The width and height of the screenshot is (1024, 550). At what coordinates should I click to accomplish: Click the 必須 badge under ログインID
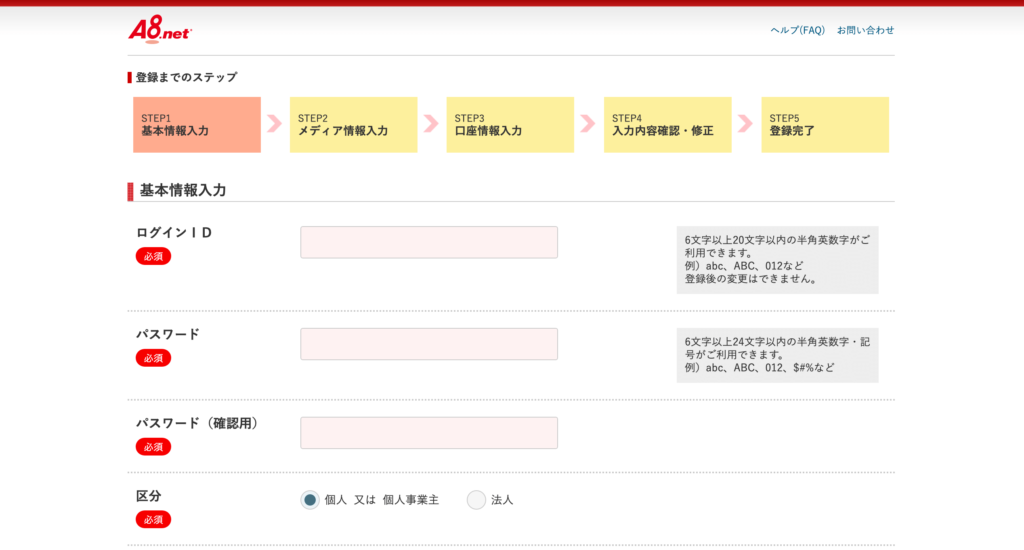[x=153, y=256]
